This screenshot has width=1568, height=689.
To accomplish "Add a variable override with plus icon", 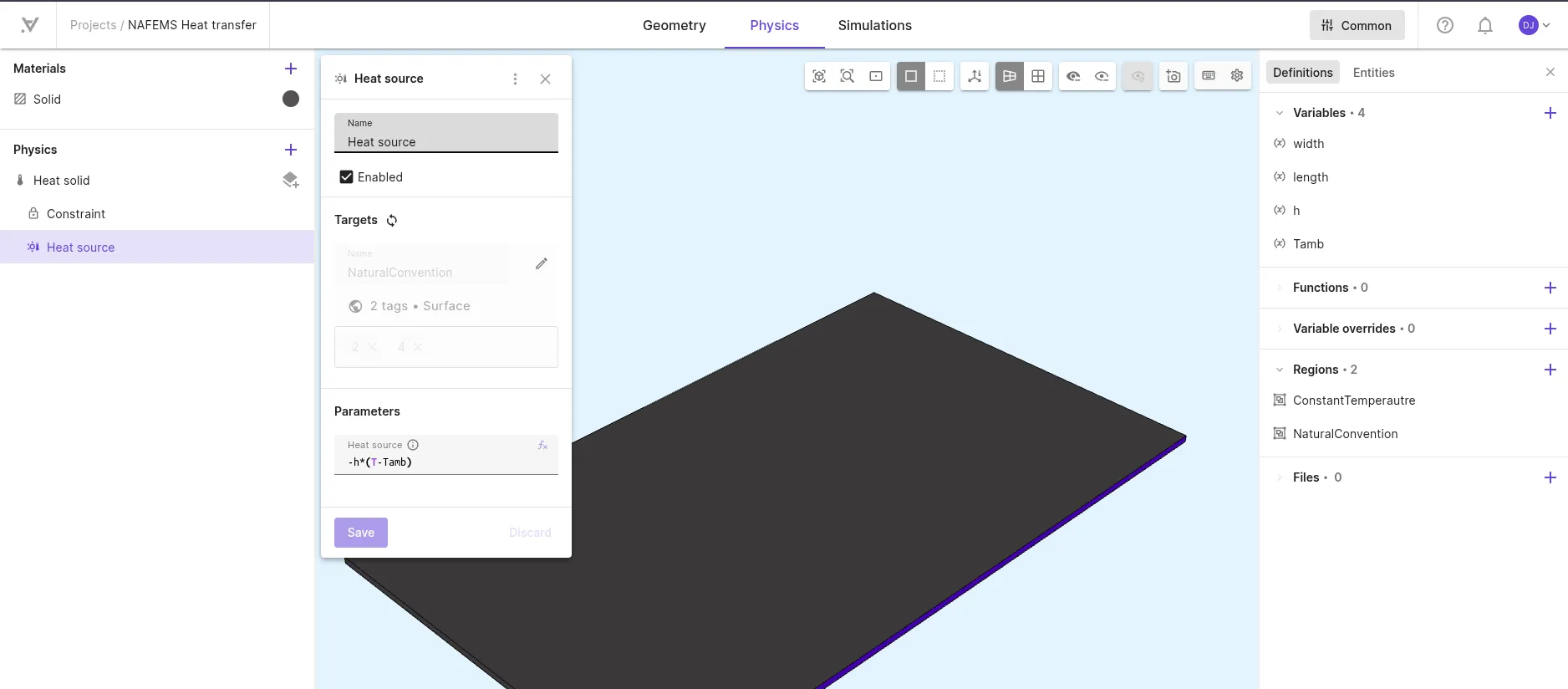I will tap(1550, 329).
